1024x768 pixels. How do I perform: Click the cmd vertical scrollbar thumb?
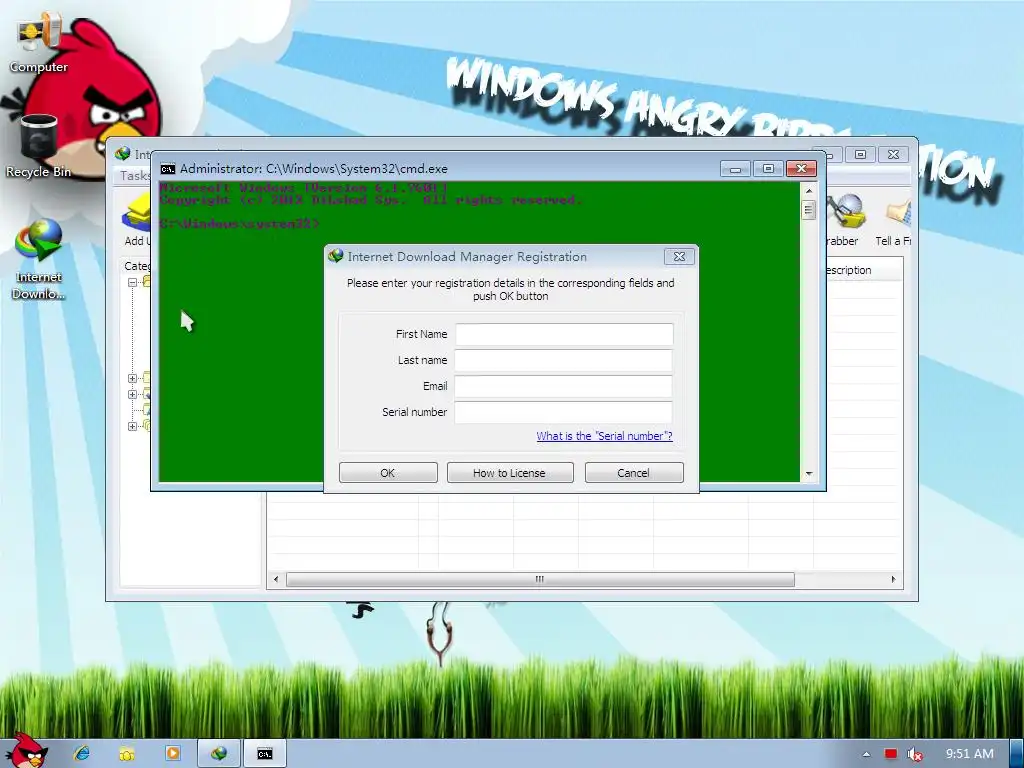[x=809, y=210]
